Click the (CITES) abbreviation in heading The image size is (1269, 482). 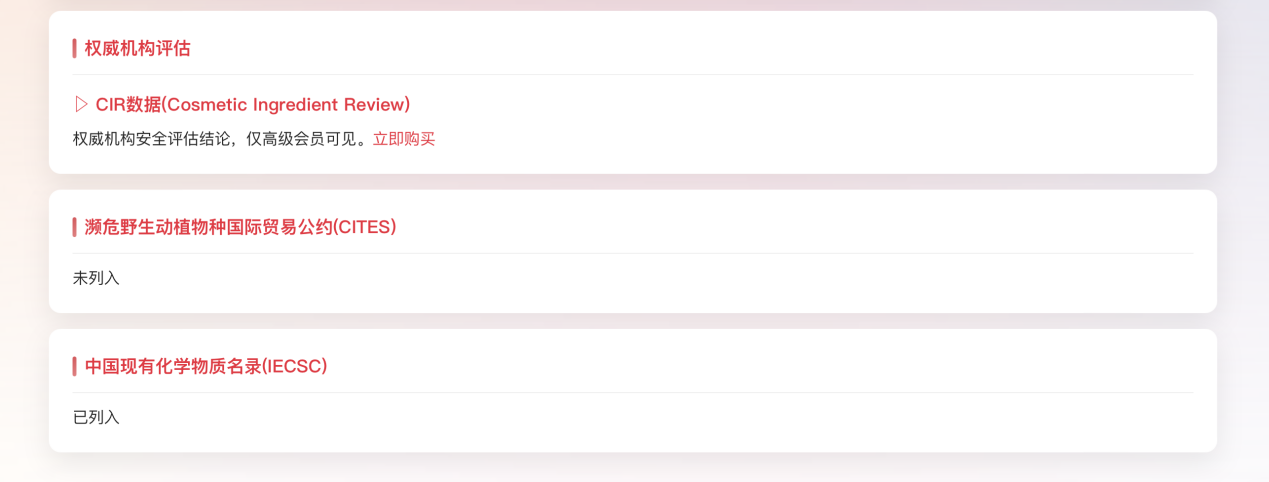[365, 227]
